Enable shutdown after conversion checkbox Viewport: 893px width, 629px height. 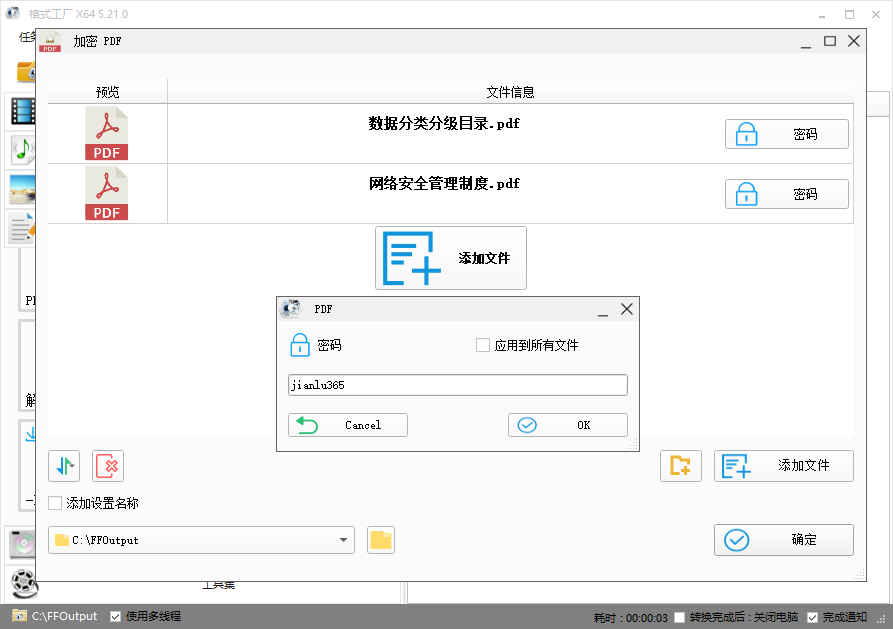tap(679, 616)
